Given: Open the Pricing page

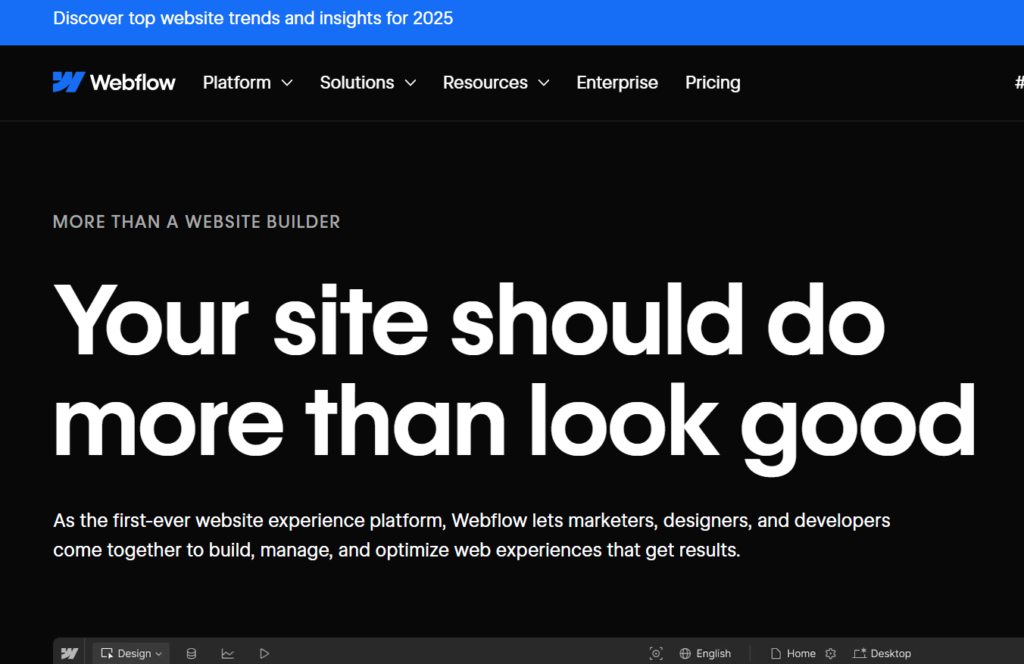Looking at the screenshot, I should click(712, 83).
